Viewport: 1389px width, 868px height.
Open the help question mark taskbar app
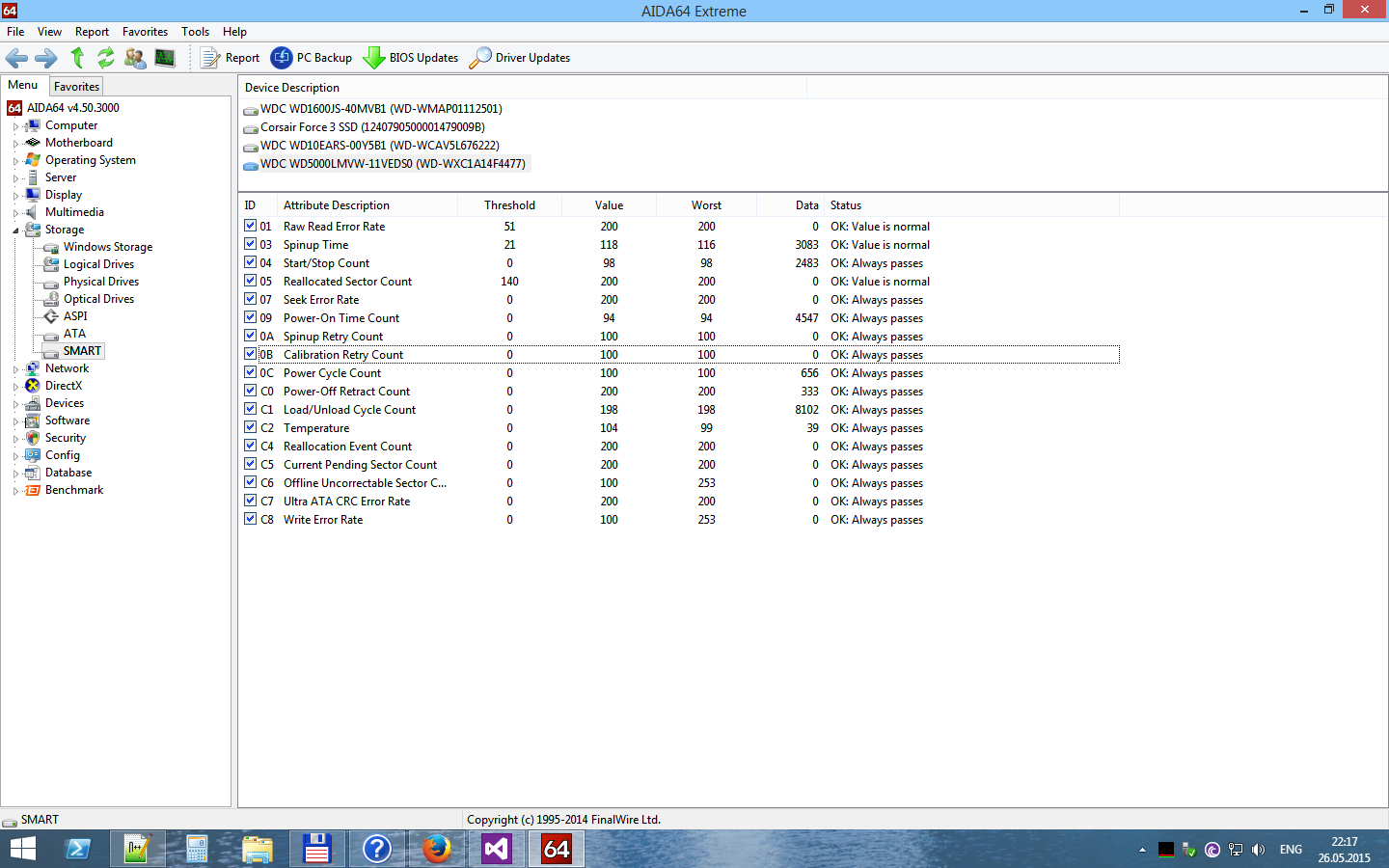point(377,849)
